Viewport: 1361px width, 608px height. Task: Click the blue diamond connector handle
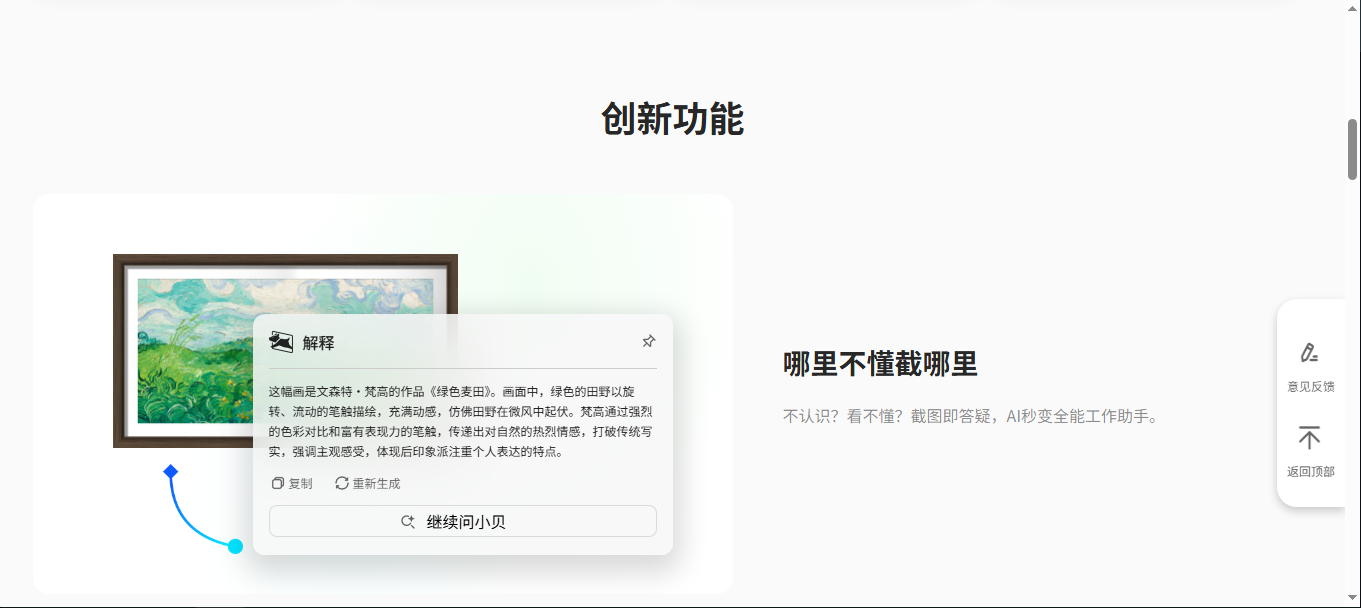point(171,471)
